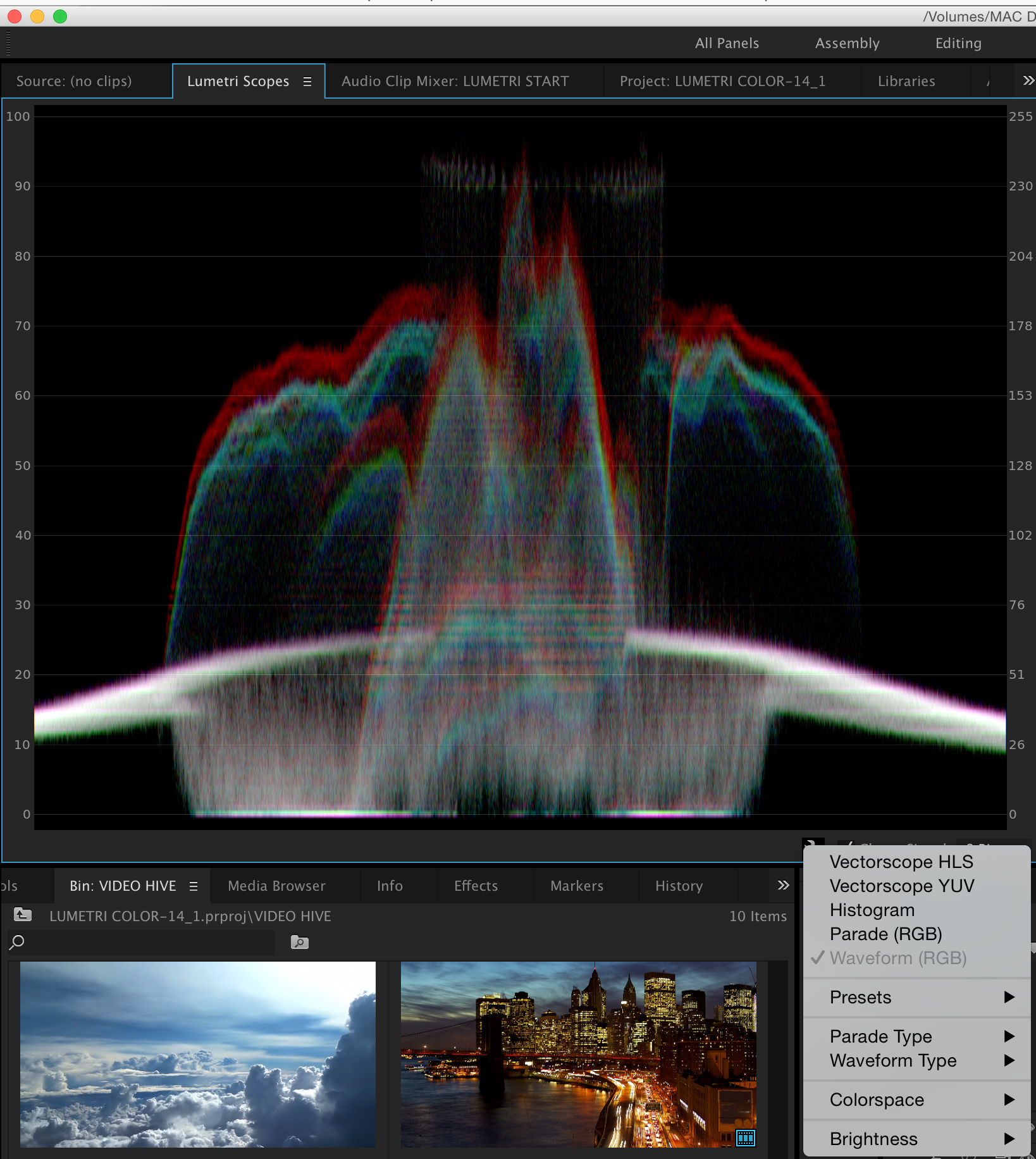This screenshot has height=1159, width=1036.
Task: Click the panel grip handle beside workspaces
Action: [8, 43]
